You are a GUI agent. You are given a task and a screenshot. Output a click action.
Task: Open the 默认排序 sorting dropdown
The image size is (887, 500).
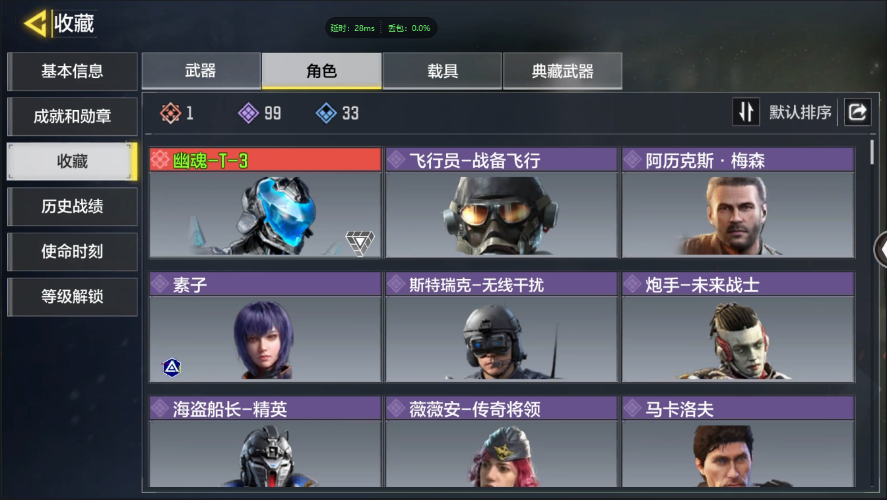pyautogui.click(x=800, y=112)
